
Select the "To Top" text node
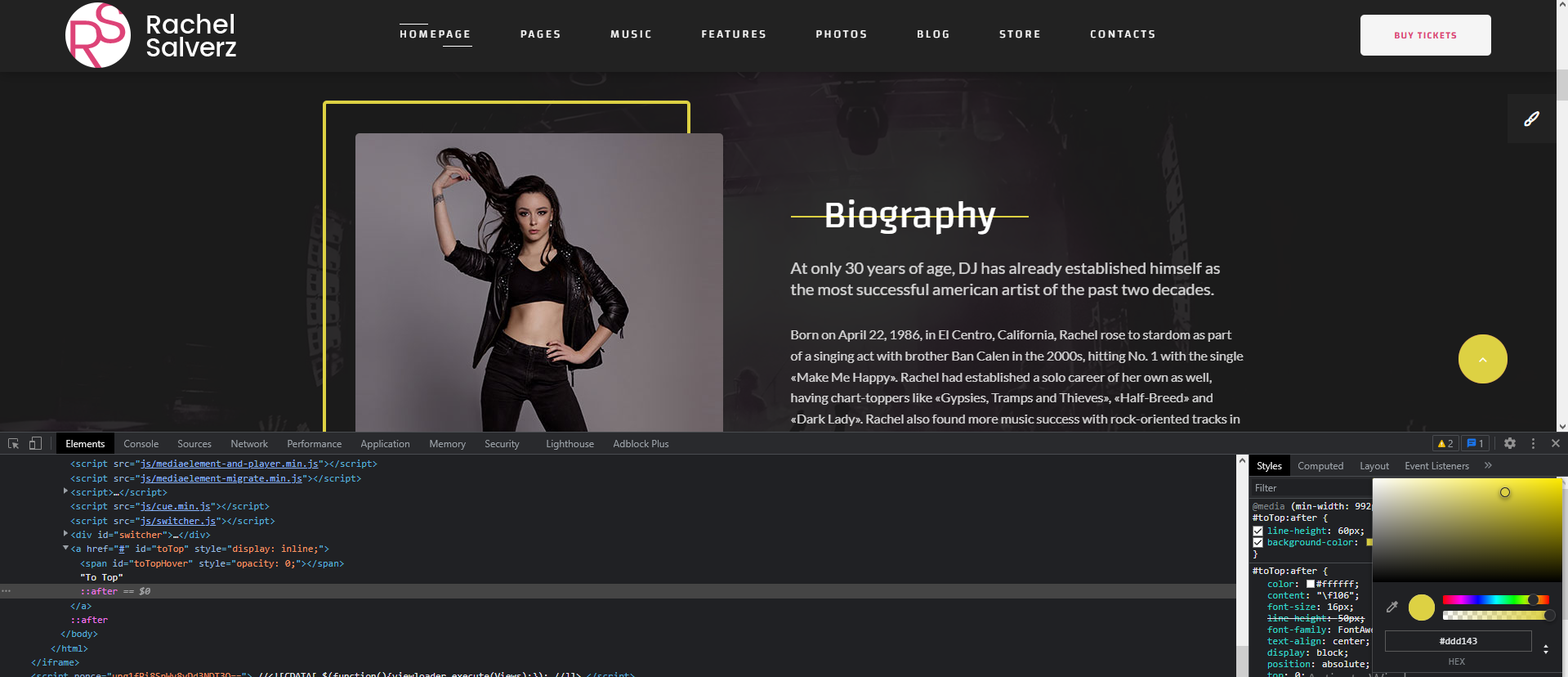coord(101,577)
